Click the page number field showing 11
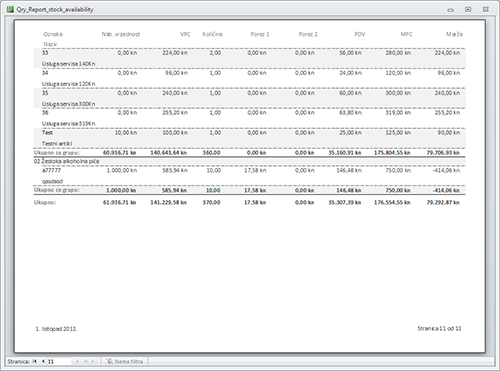Viewport: 500px width, 371px height. pos(59,361)
